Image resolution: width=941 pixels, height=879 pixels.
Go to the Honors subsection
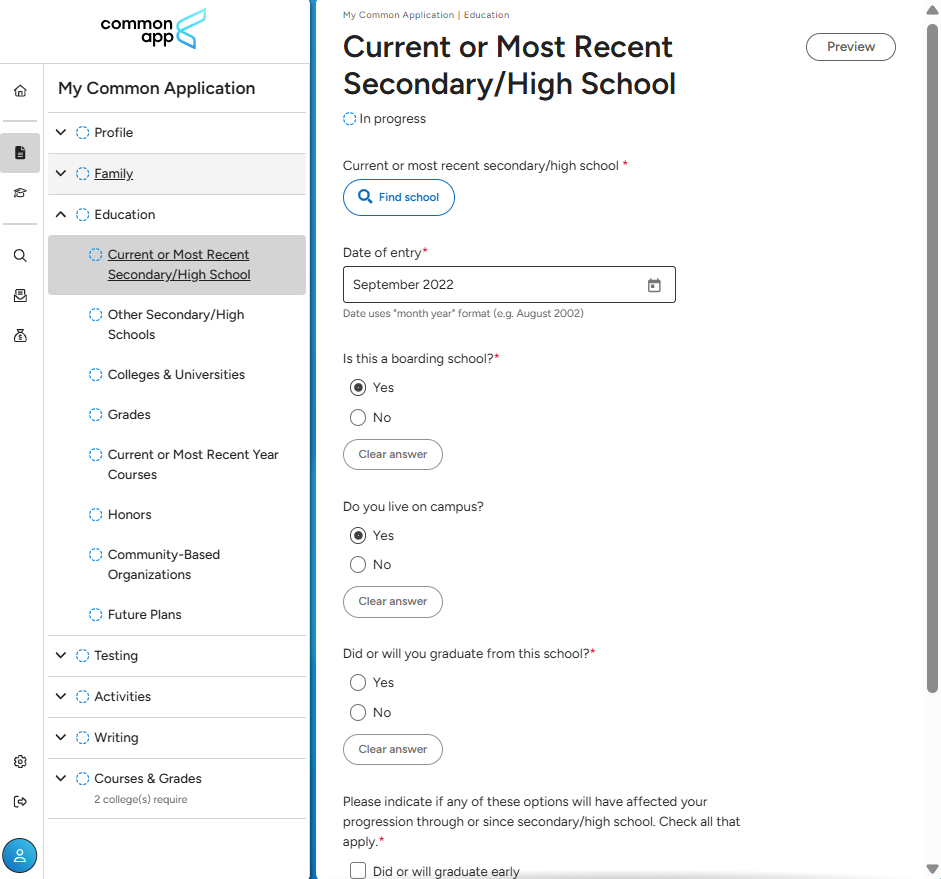click(130, 515)
